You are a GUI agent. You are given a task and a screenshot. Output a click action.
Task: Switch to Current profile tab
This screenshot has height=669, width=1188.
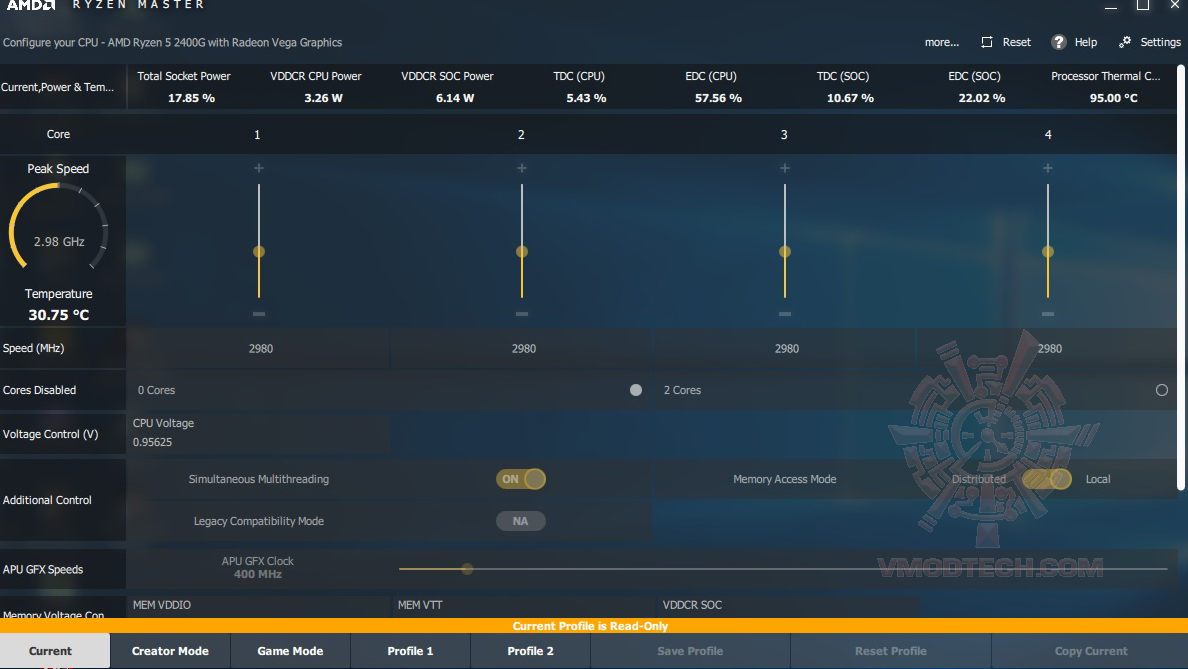point(55,651)
